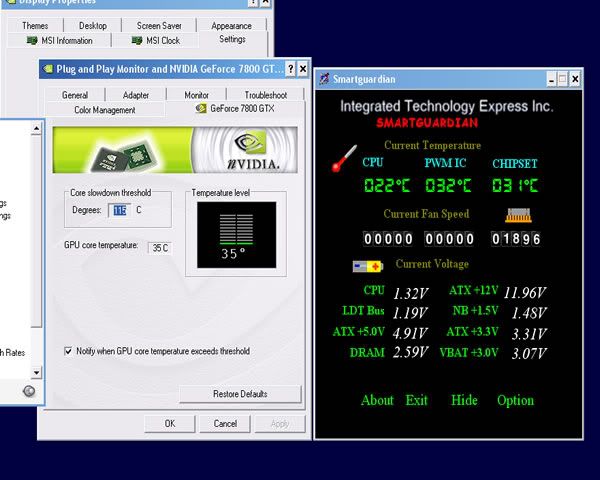The width and height of the screenshot is (600, 480).
Task: Open the Themes tab in Display Properties
Action: (x=35, y=26)
